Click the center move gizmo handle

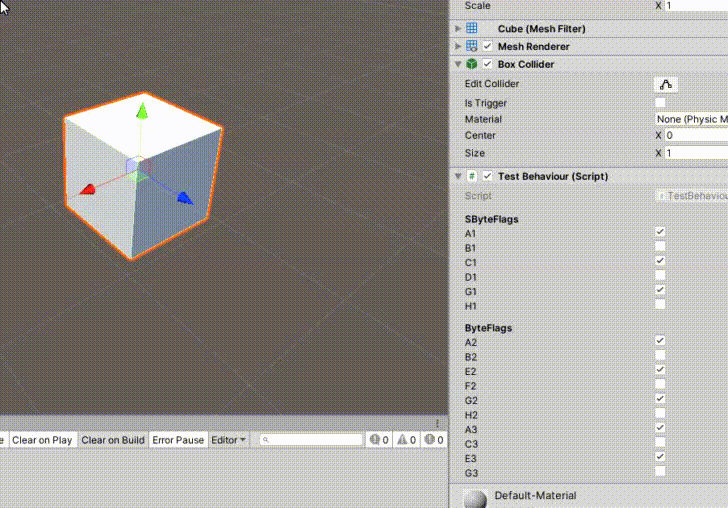138,167
